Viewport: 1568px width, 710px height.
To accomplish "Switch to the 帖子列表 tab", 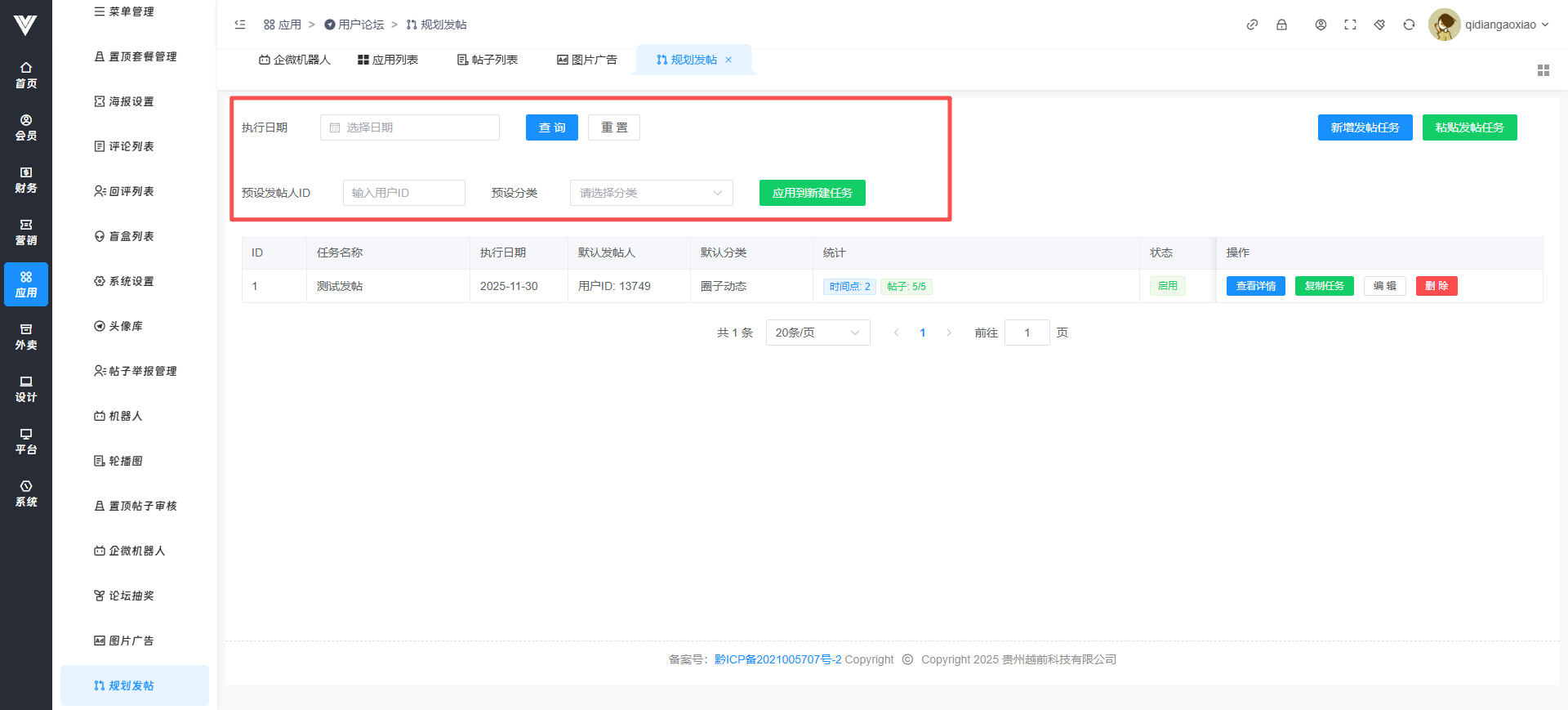I will [x=488, y=60].
